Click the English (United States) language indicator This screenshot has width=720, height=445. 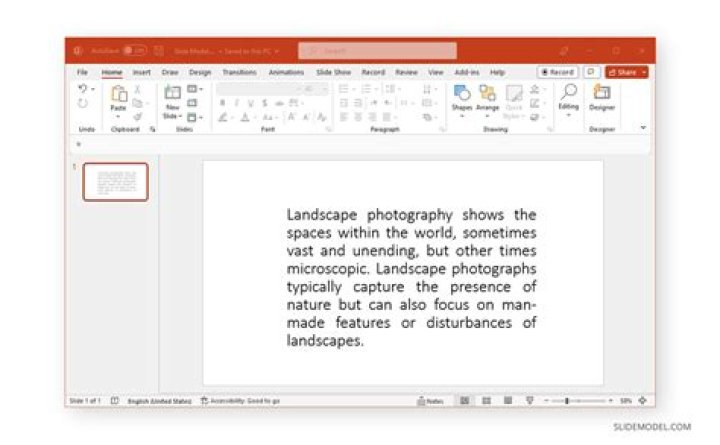(159, 401)
